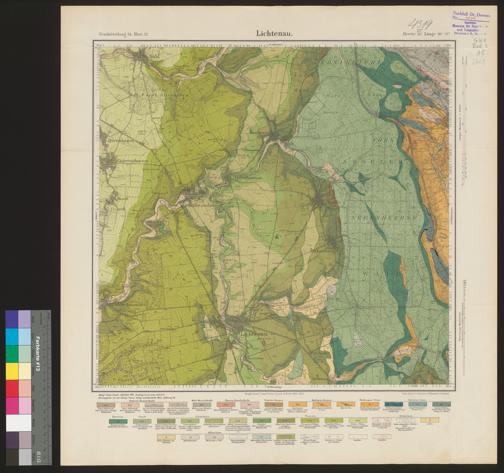
Task: Pick the pale yellow last box in second legend row
Action: tap(429, 421)
